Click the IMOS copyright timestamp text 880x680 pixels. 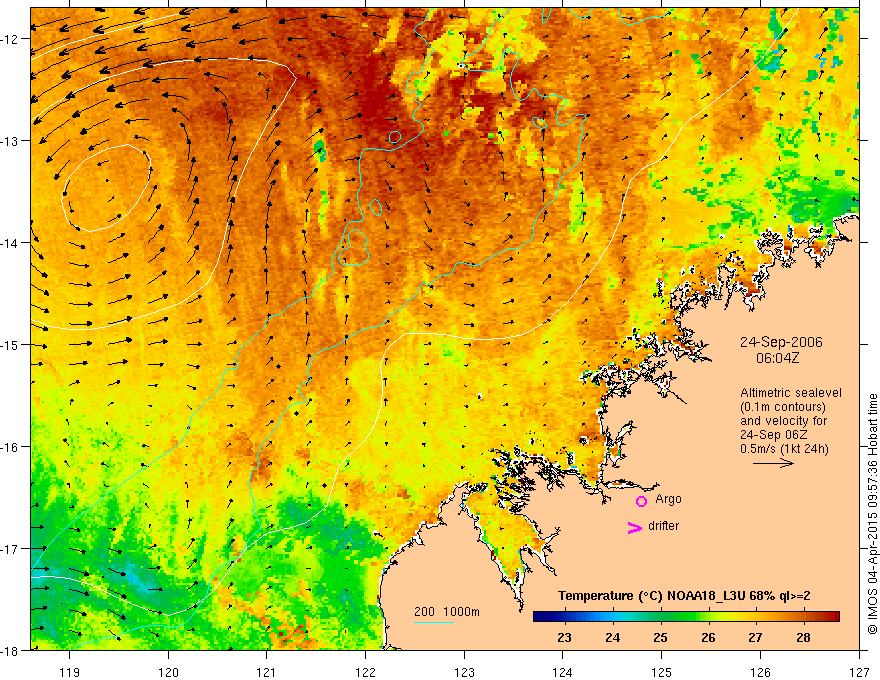click(872, 513)
